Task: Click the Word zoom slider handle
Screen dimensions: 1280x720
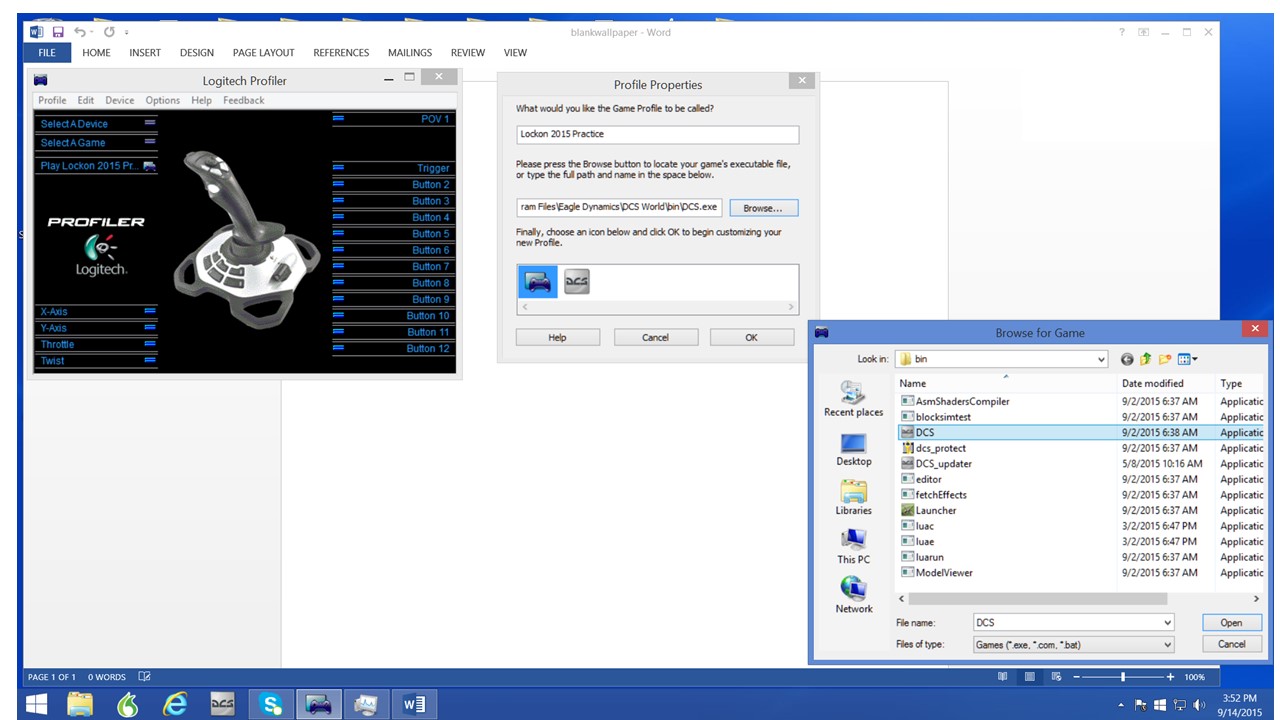Action: point(1123,677)
